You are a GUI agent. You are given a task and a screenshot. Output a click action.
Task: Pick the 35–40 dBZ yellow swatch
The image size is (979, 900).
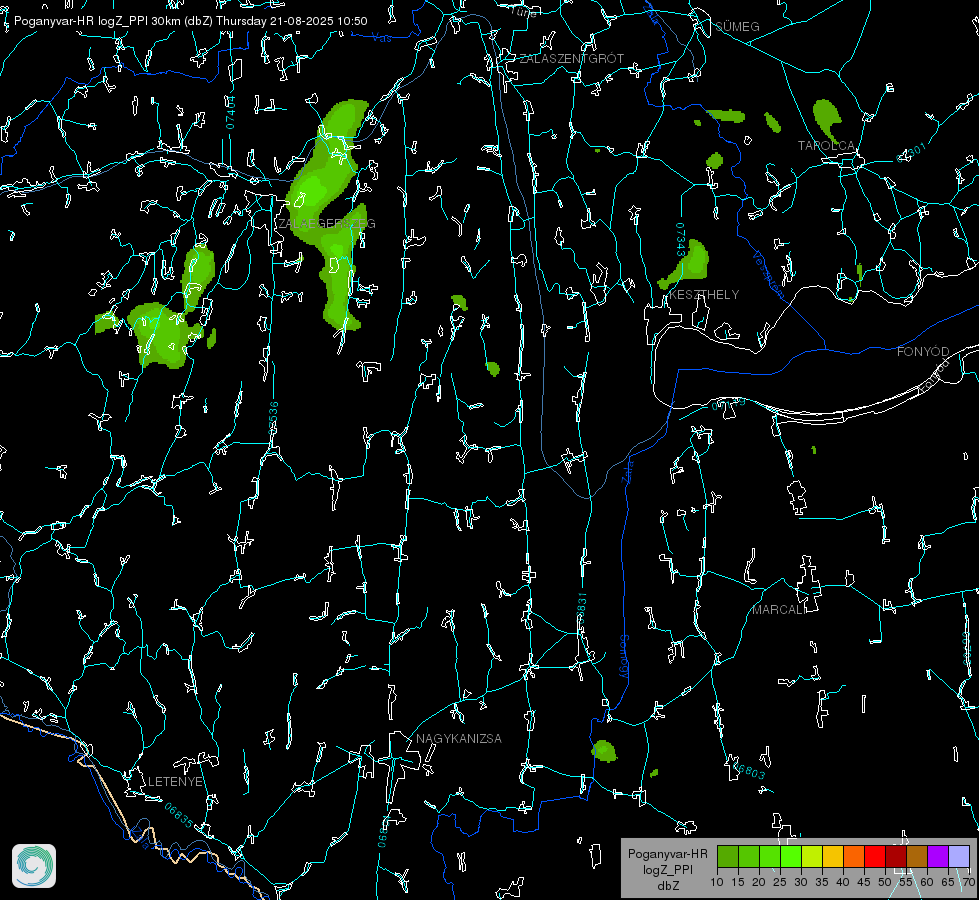tap(833, 856)
